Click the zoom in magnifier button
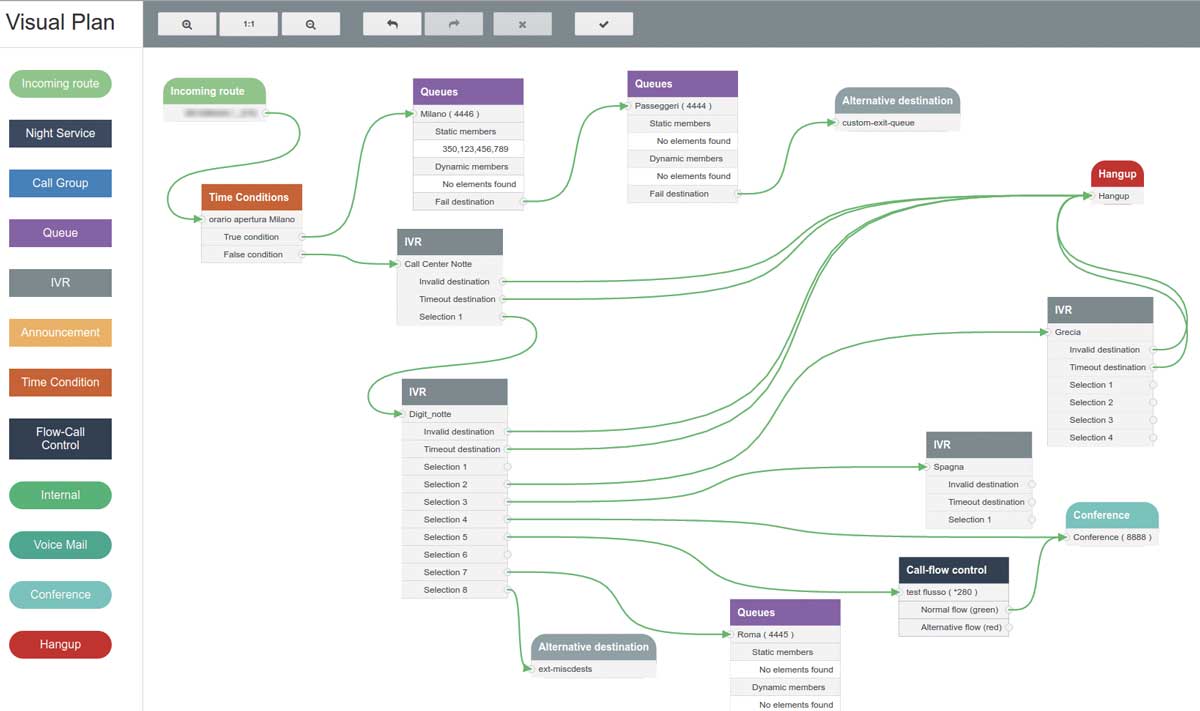 [187, 24]
